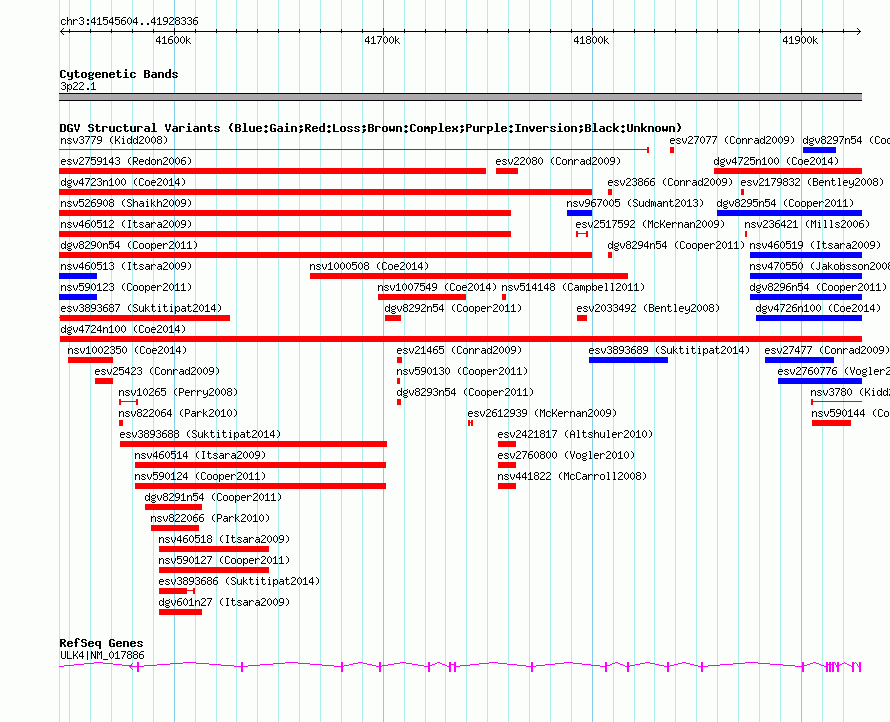Click dgv601n27 (Itsara2009) label
This screenshot has width=890, height=722.
[x=224, y=602]
